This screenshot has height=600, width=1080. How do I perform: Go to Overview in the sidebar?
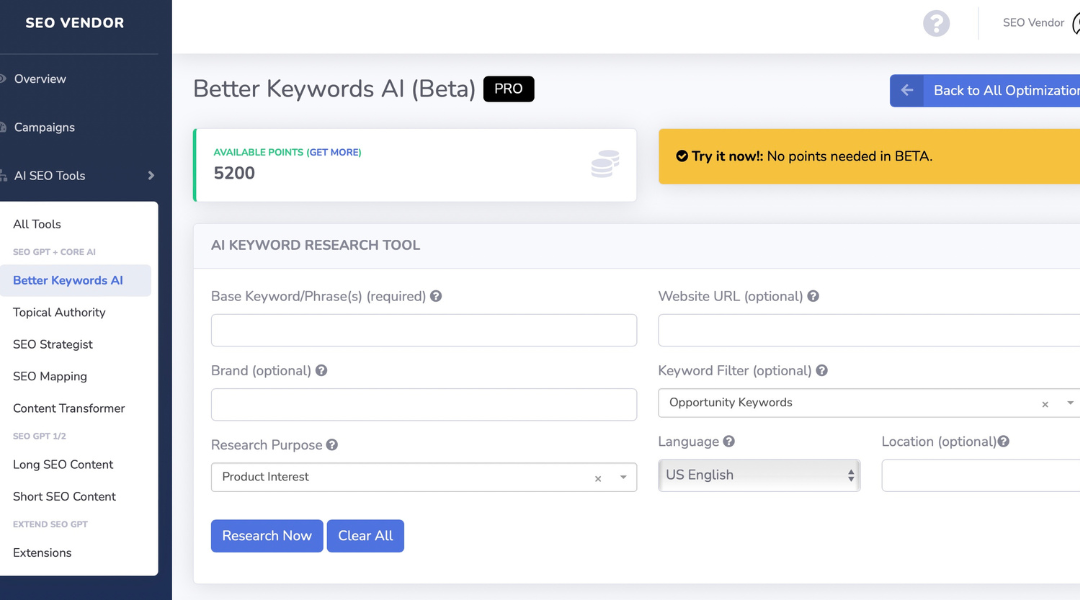[x=40, y=79]
